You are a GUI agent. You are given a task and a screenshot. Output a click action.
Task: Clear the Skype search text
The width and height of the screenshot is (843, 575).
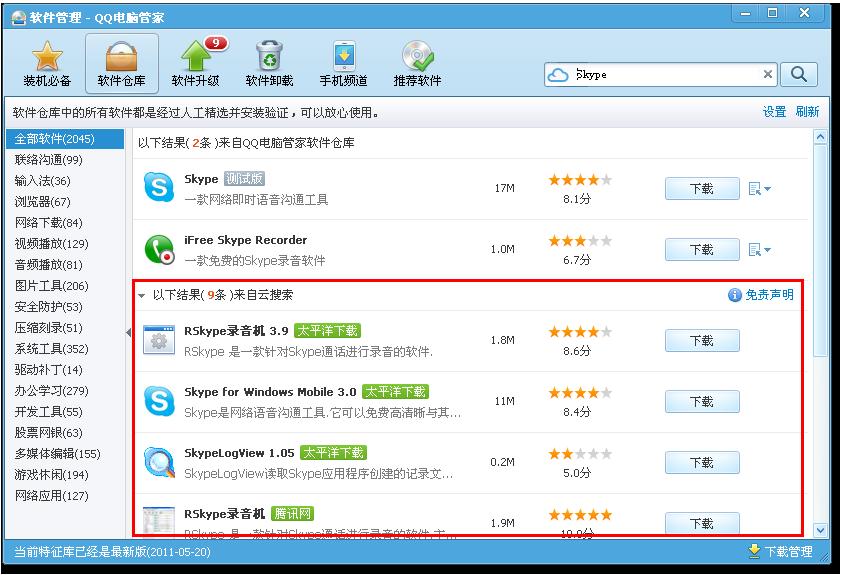pos(768,75)
